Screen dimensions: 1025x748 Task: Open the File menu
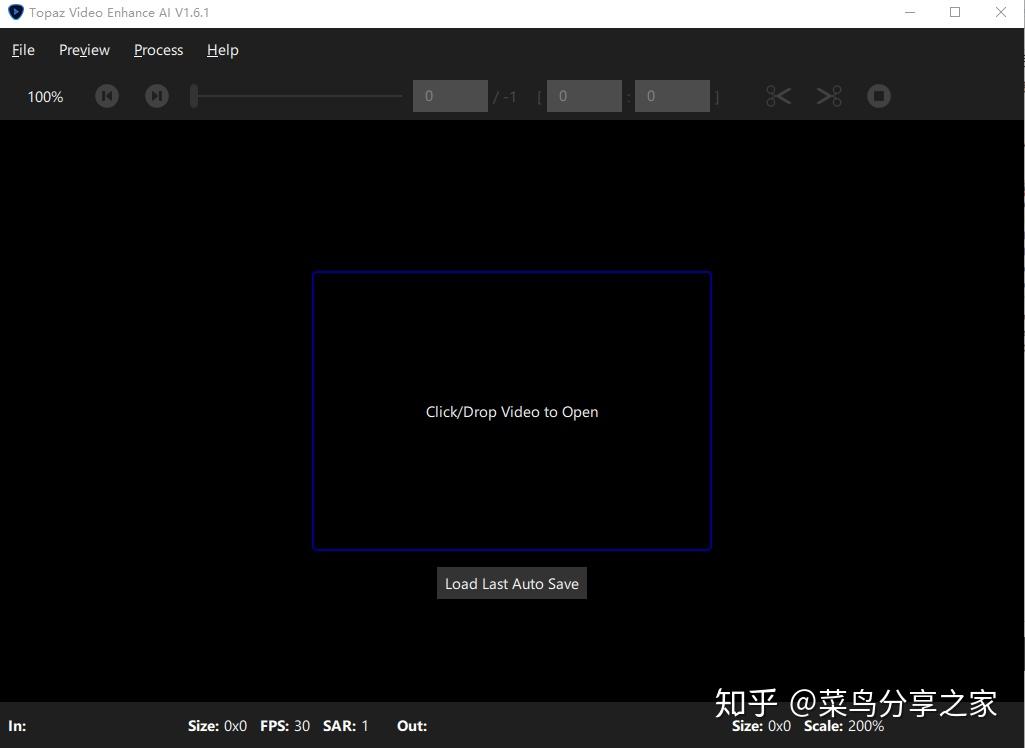pyautogui.click(x=23, y=50)
